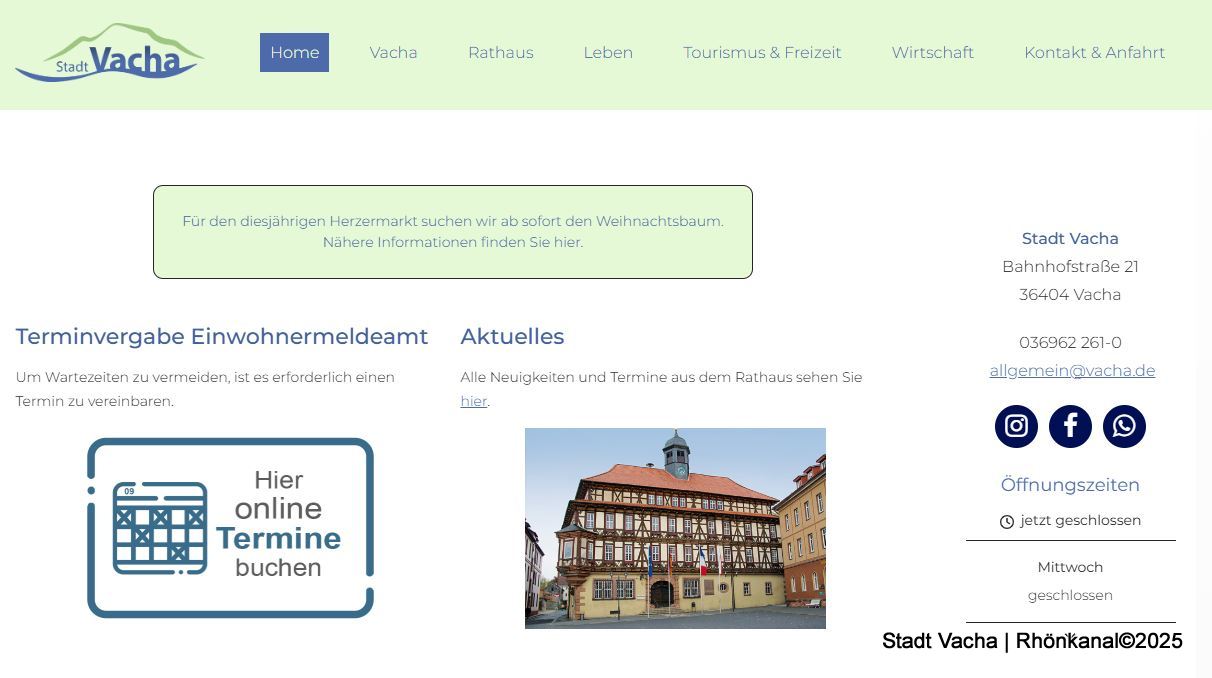The image size is (1212, 678).
Task: Click the Terminvergabe Einwohnermeldeamt heading
Action: click(x=222, y=337)
